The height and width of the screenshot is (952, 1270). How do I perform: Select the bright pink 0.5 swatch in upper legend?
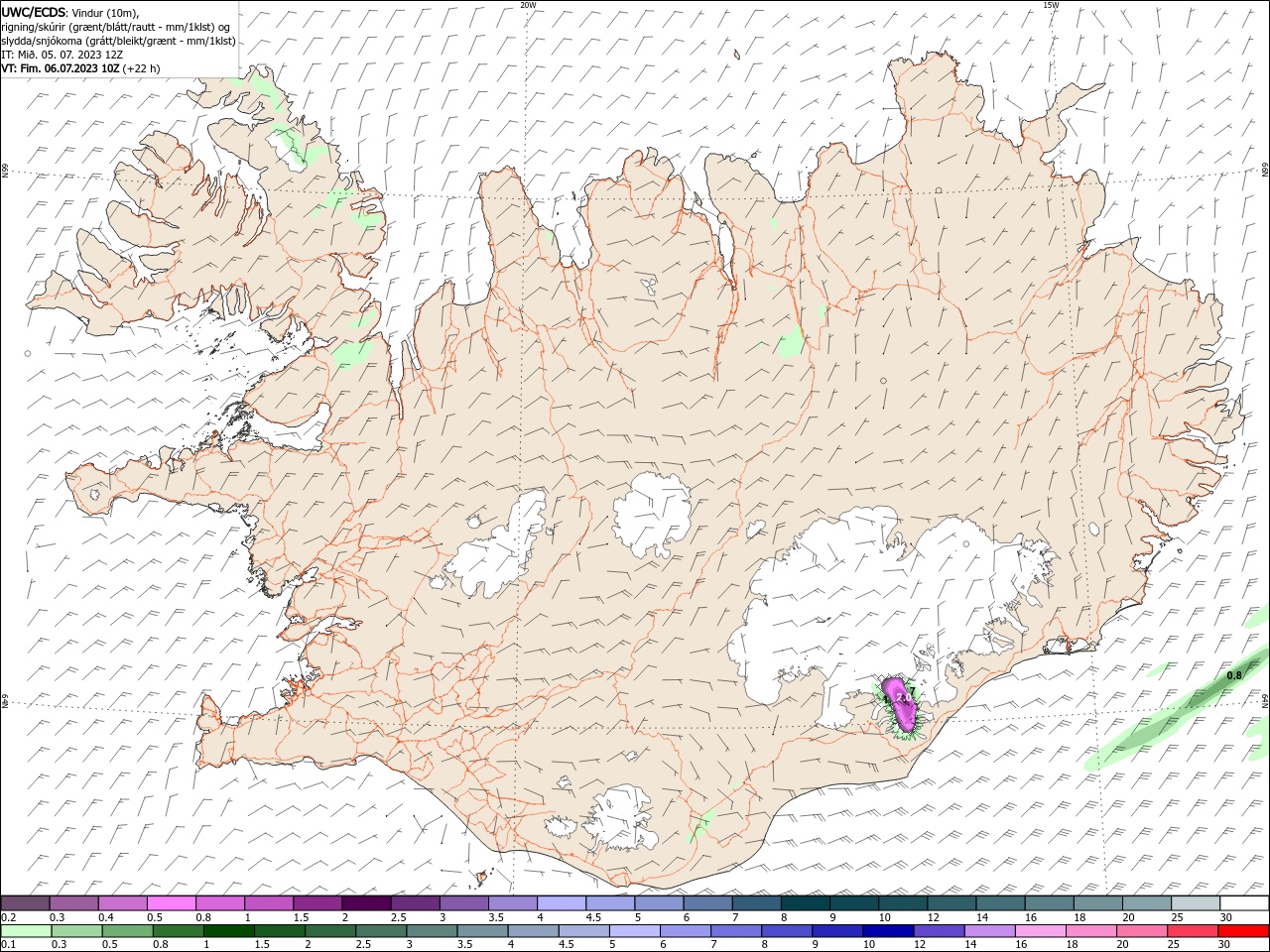[x=171, y=903]
